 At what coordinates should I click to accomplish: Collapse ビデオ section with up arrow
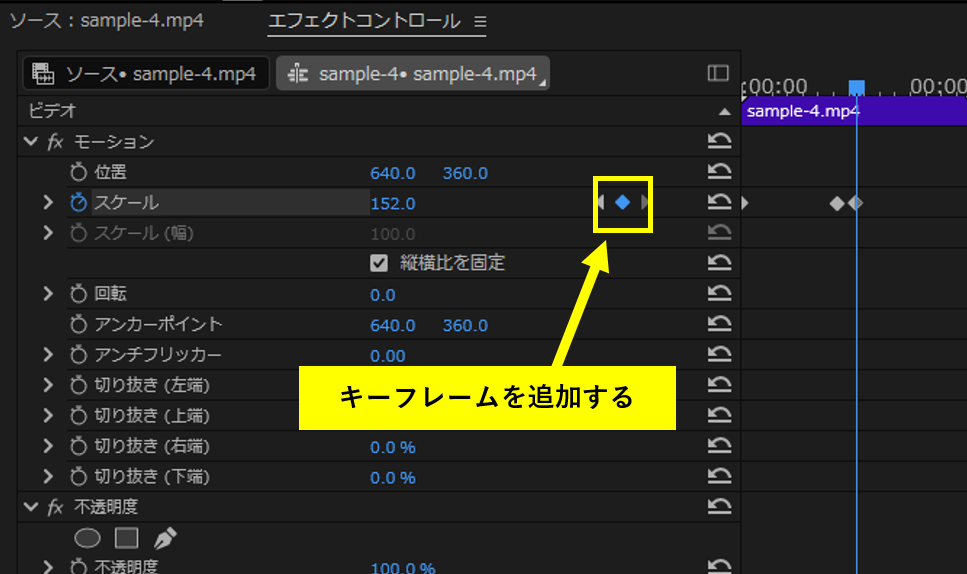tap(725, 112)
